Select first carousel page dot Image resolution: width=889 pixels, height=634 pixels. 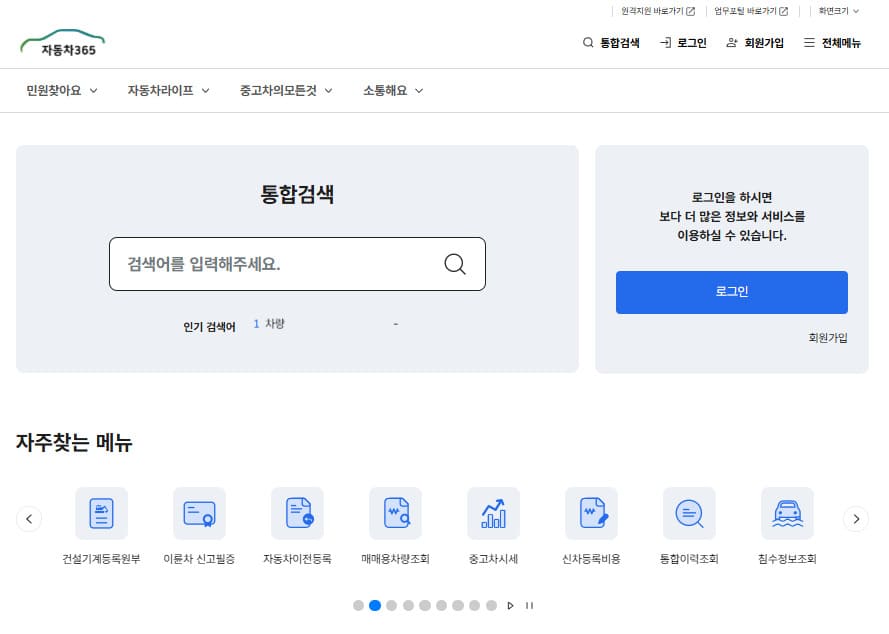click(x=358, y=606)
